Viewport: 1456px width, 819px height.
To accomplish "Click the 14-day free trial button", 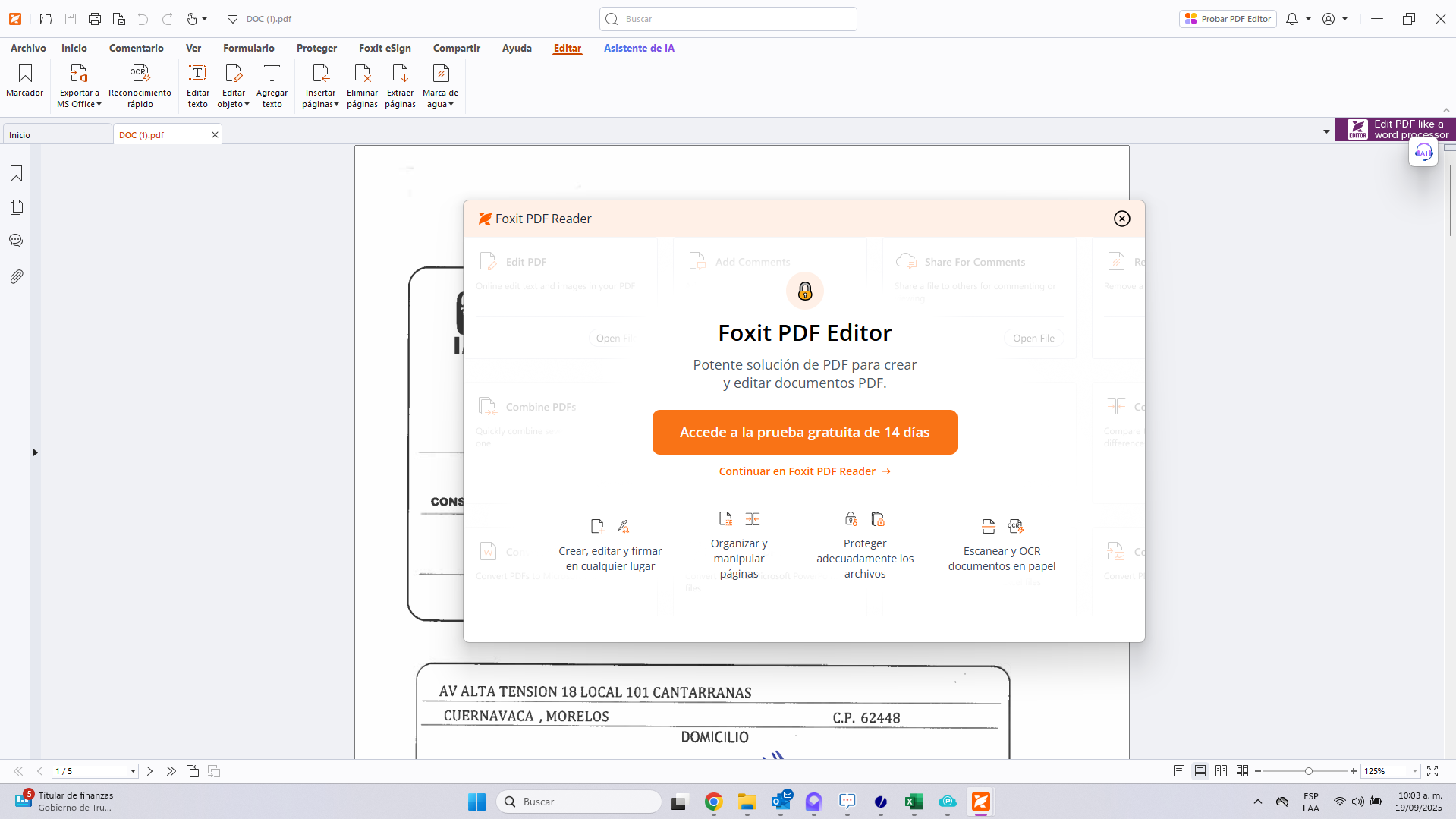I will (804, 433).
